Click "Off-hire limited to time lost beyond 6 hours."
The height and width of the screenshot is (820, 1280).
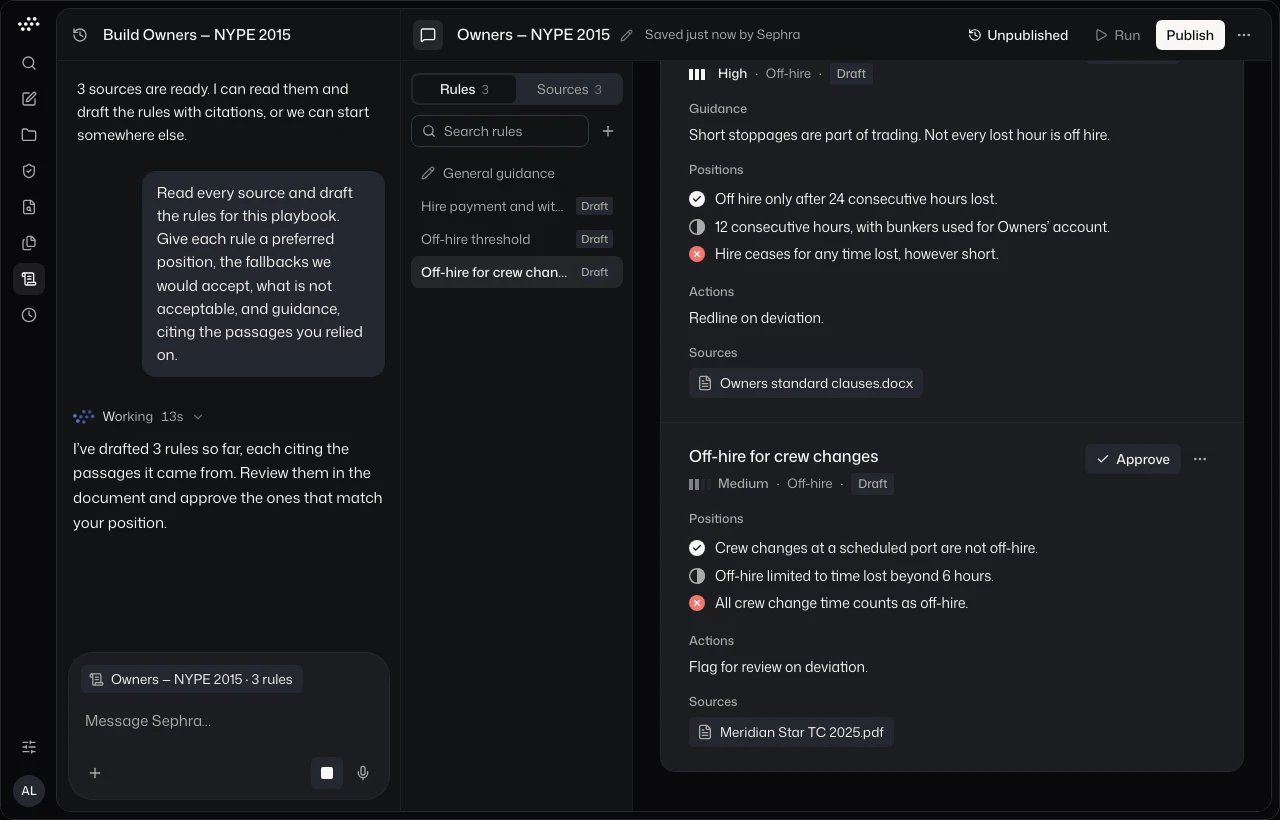click(854, 576)
